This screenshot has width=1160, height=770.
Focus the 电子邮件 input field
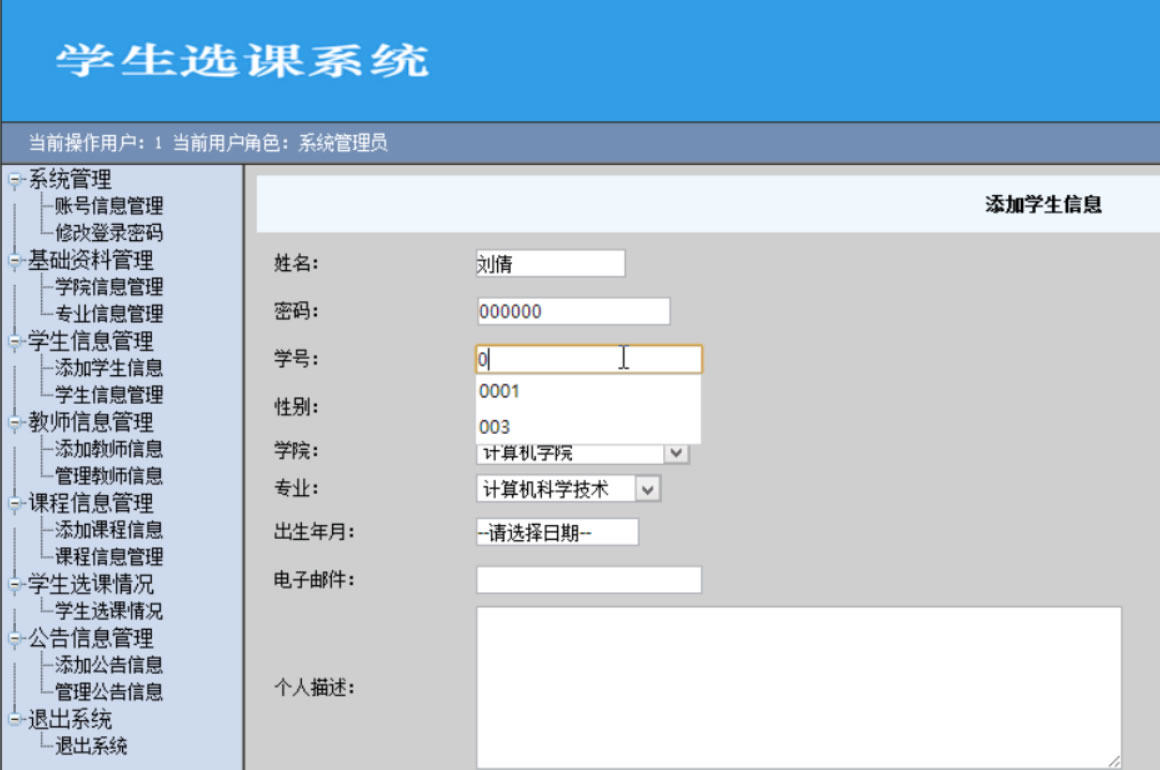(588, 580)
